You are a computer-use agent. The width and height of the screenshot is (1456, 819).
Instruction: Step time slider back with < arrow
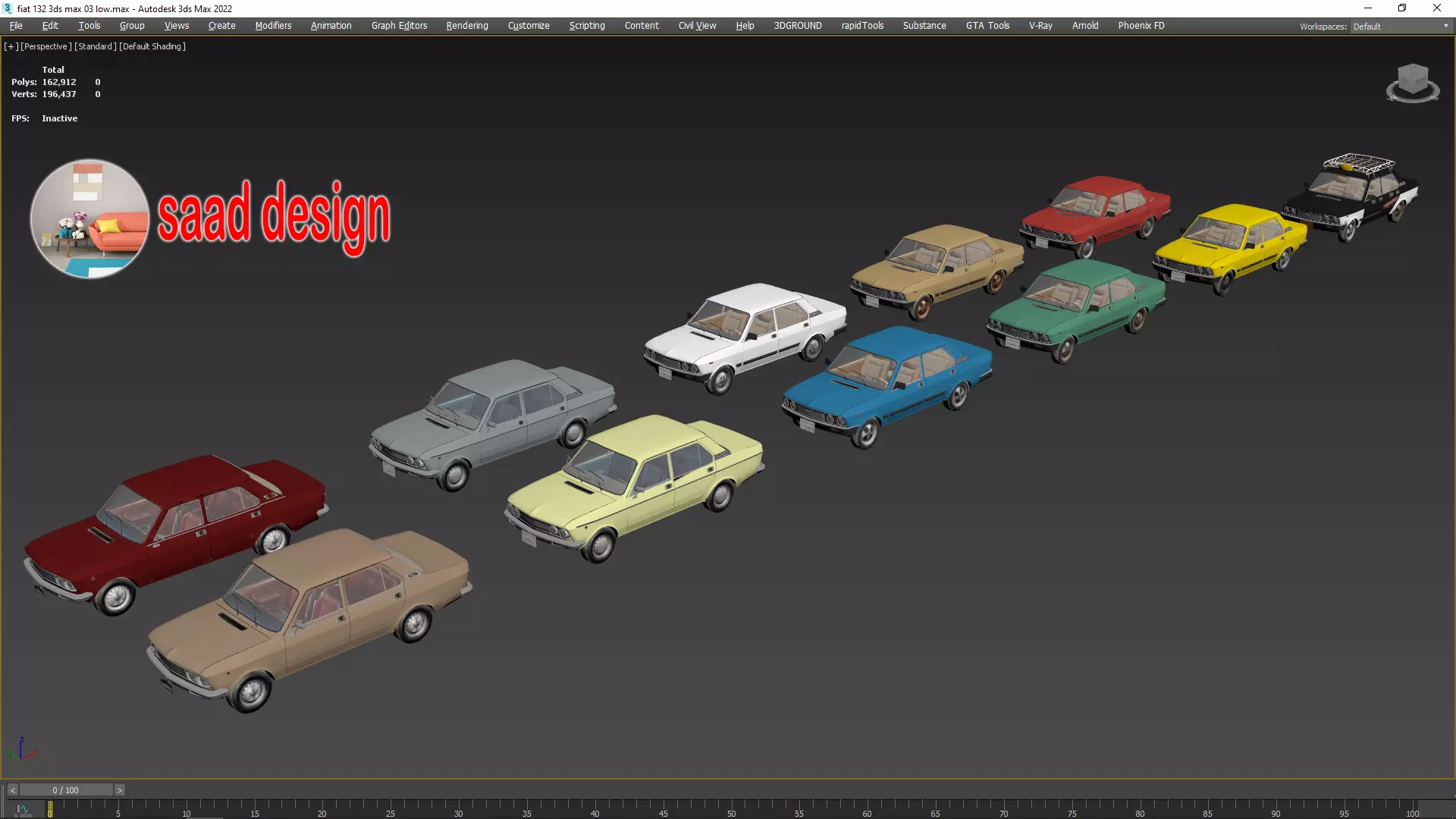(13, 789)
